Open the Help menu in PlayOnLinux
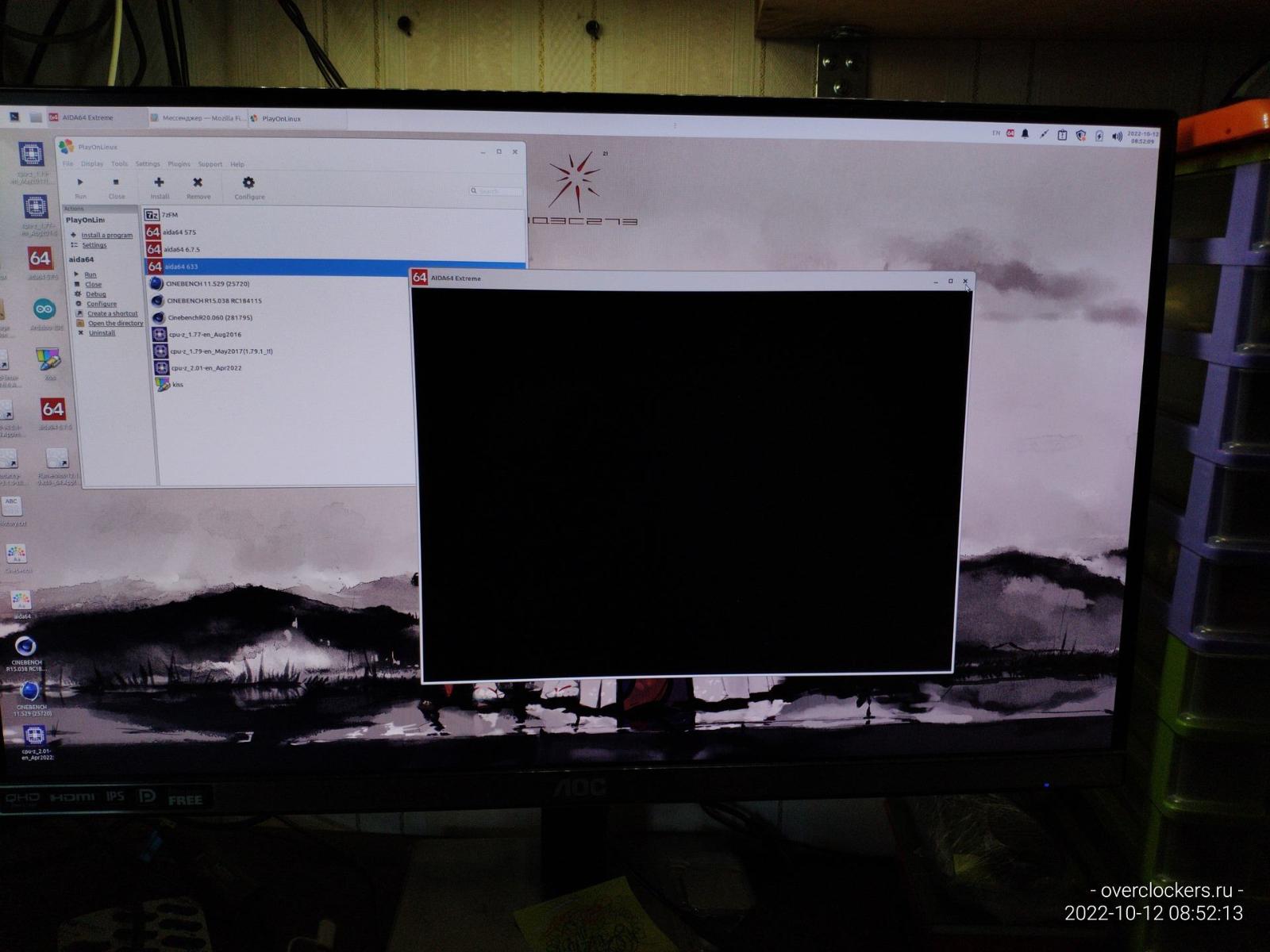1270x952 pixels. coord(237,164)
